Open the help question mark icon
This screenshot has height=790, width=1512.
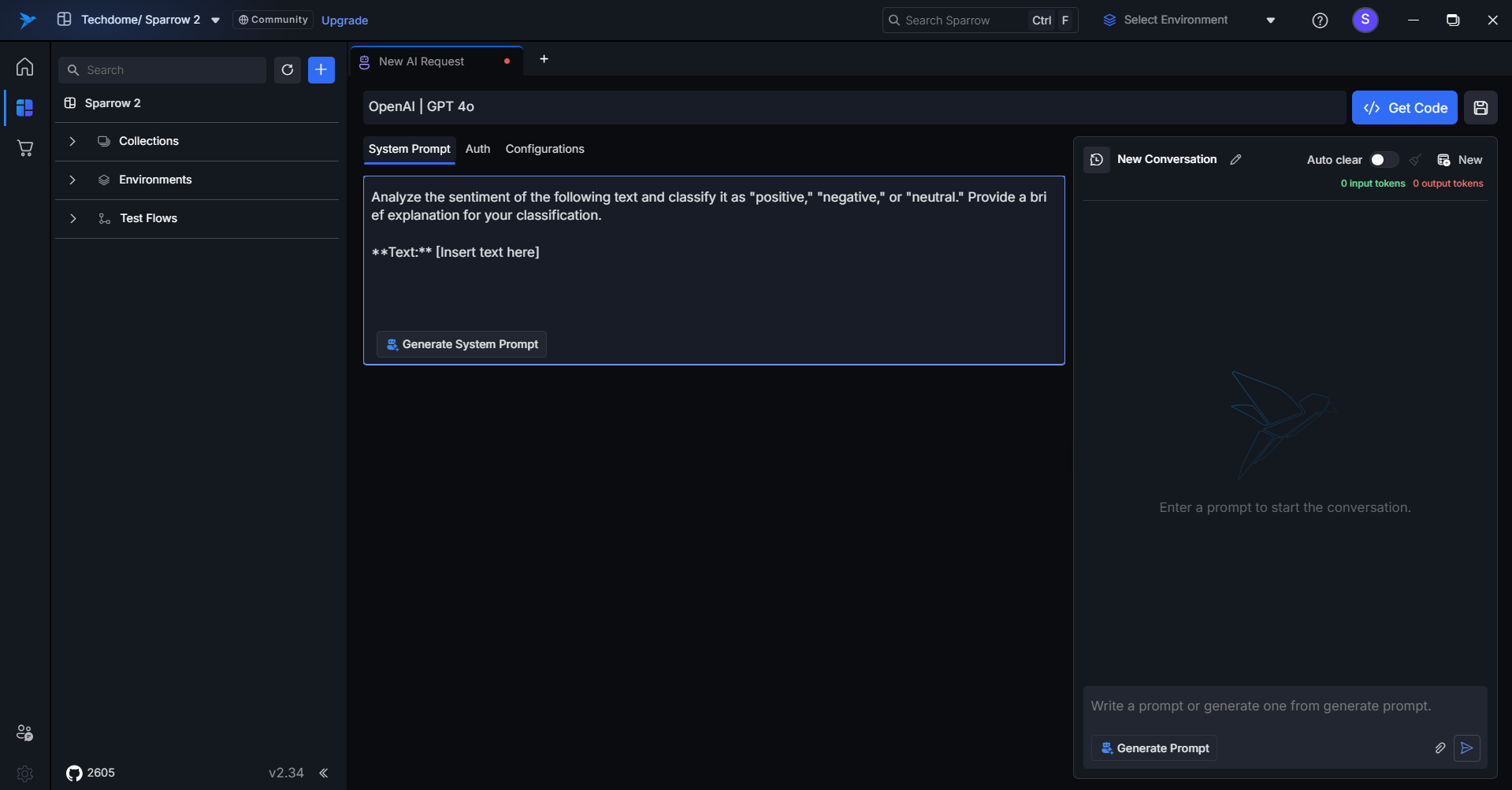1320,20
